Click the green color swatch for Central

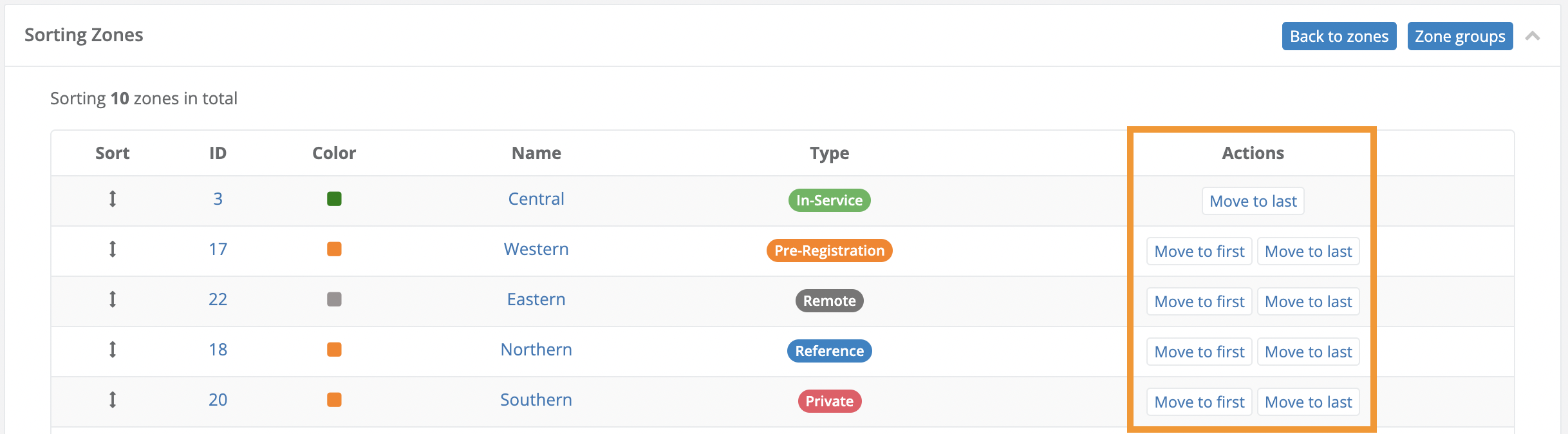[x=334, y=199]
